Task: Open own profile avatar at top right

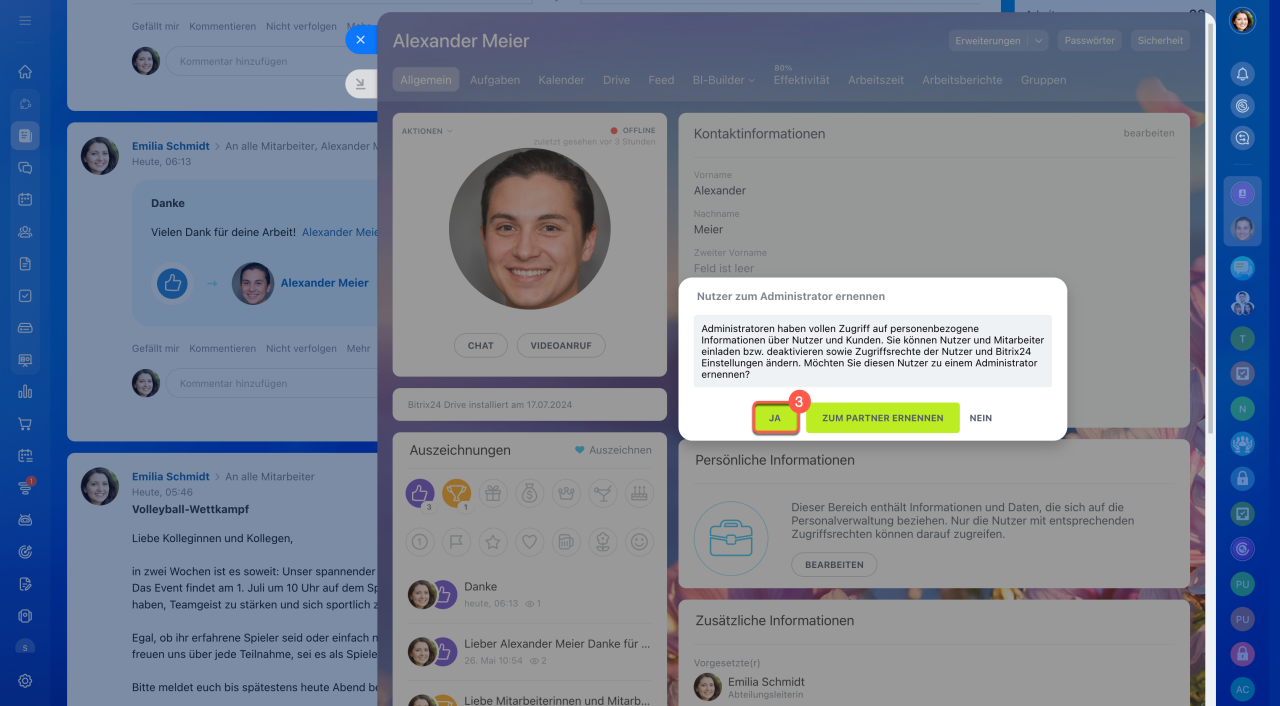Action: (x=1242, y=21)
